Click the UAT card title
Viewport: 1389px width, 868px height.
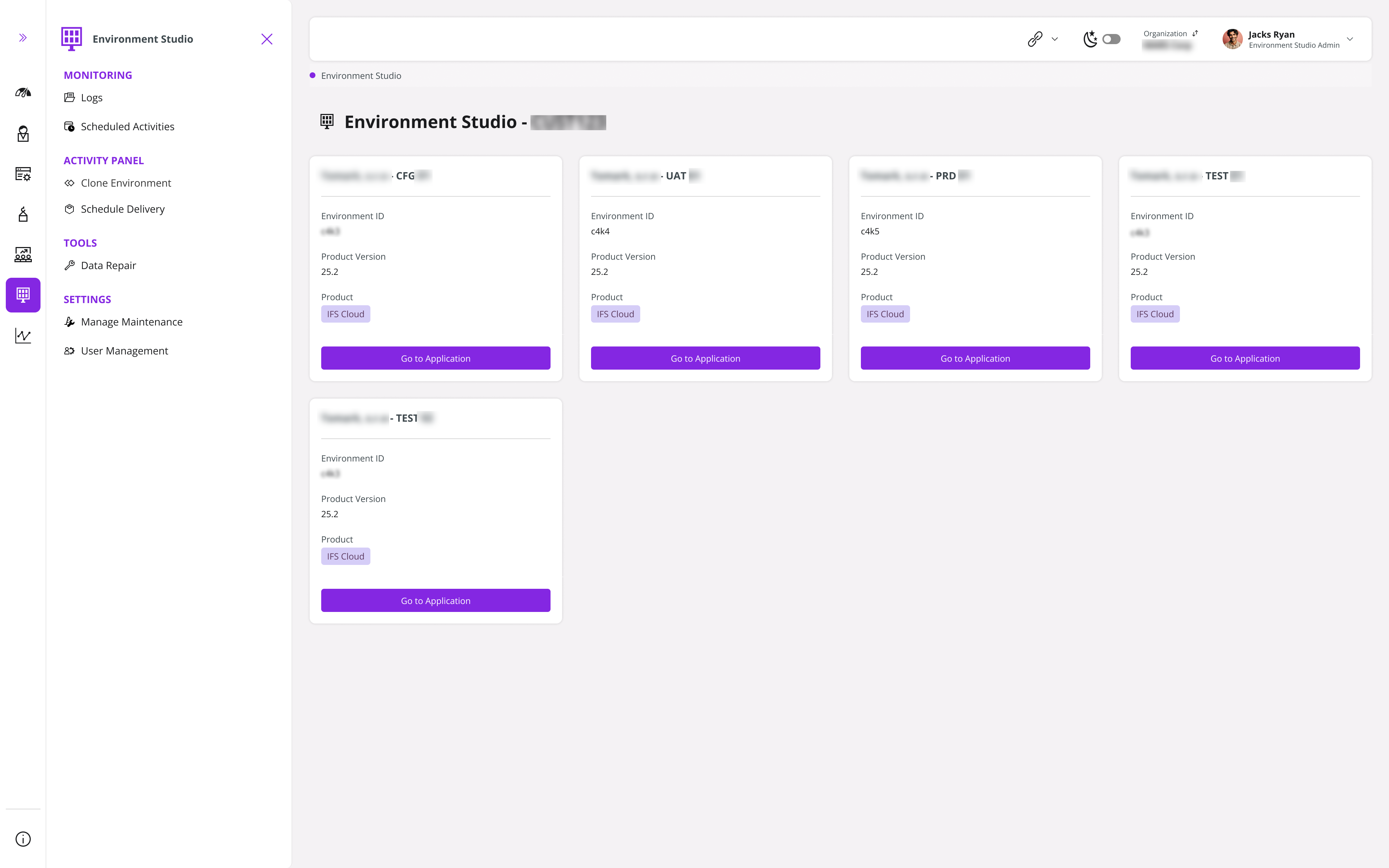646,176
